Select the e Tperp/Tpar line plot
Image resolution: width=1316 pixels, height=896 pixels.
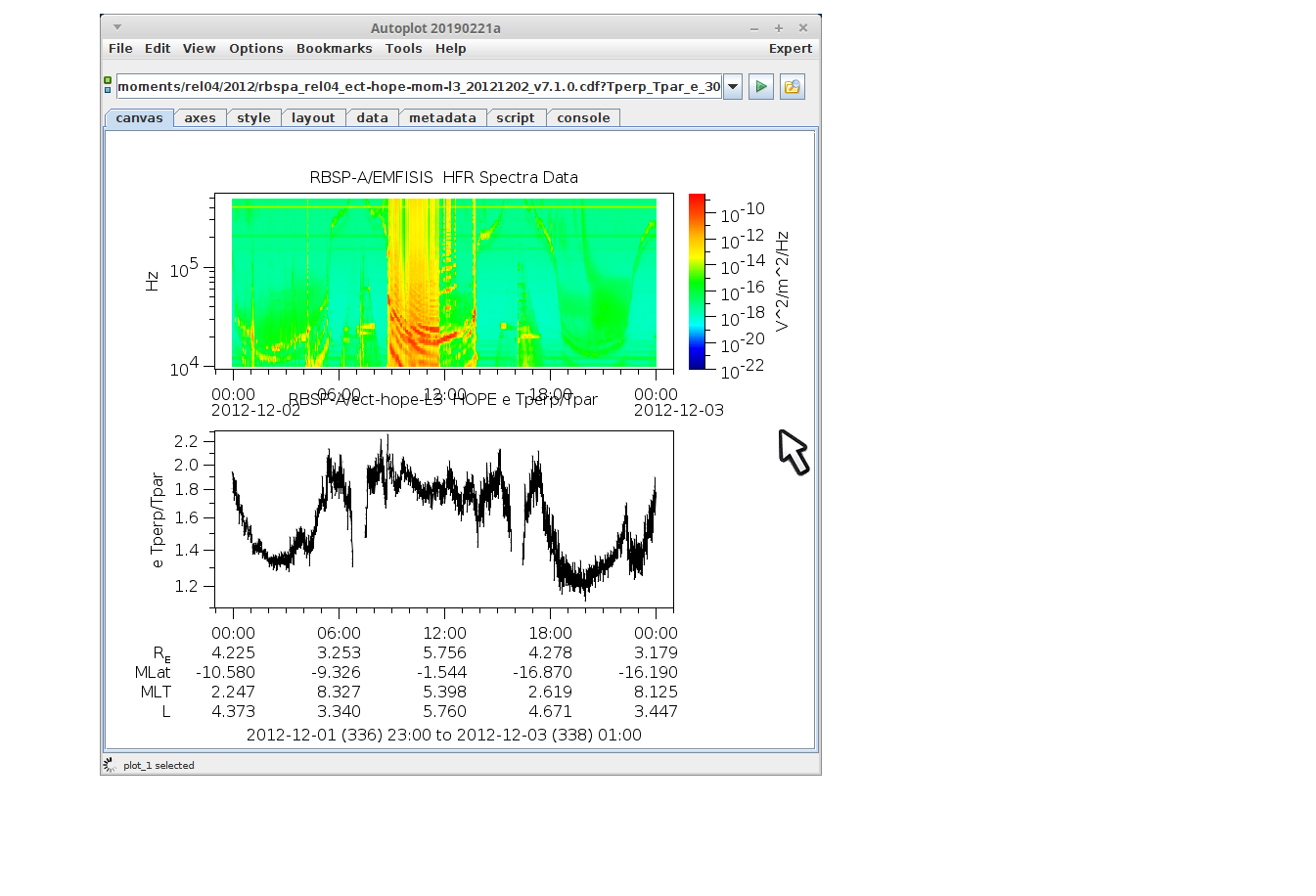point(443,518)
